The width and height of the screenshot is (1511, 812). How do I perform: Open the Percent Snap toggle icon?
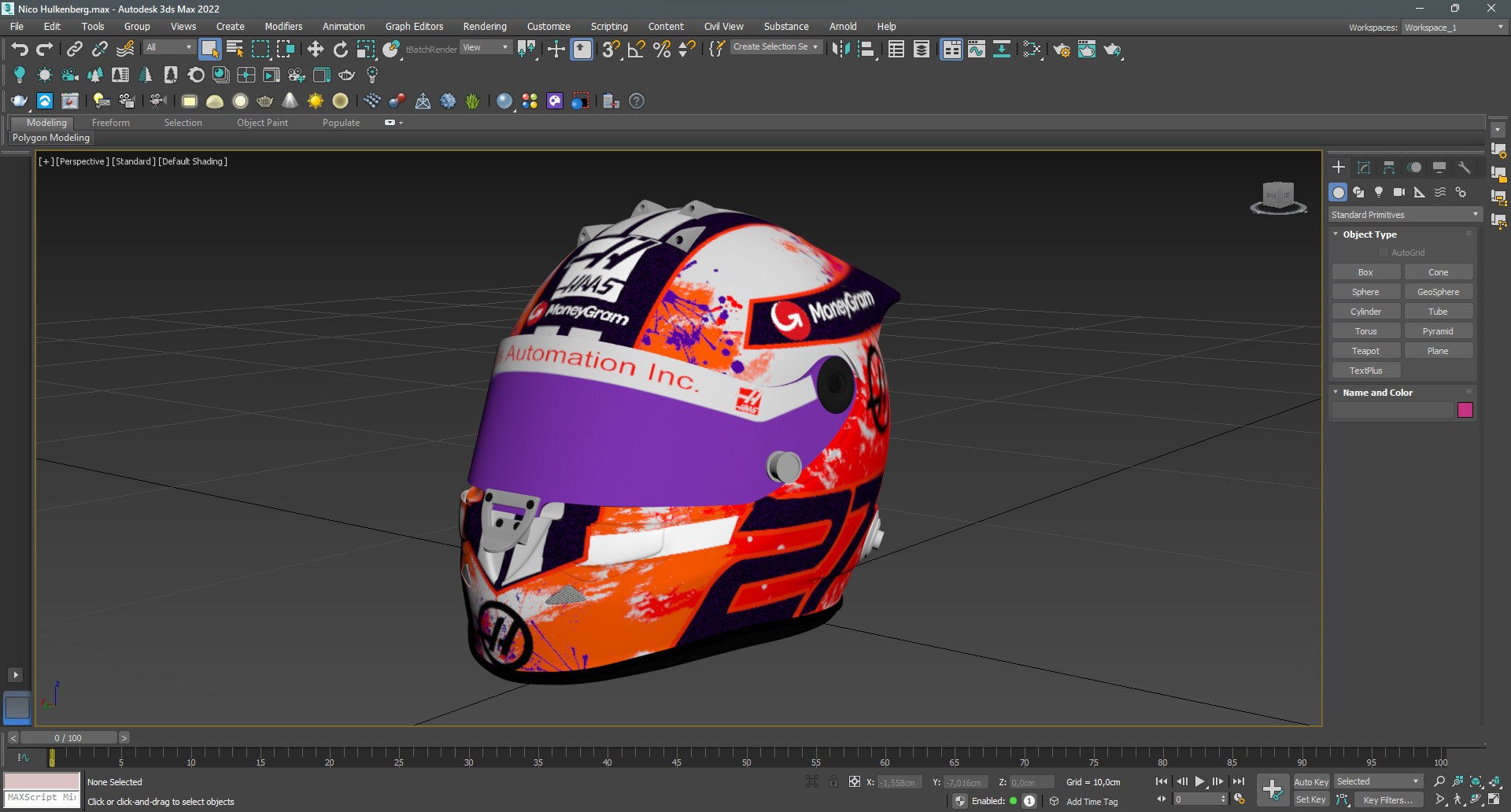pos(663,50)
